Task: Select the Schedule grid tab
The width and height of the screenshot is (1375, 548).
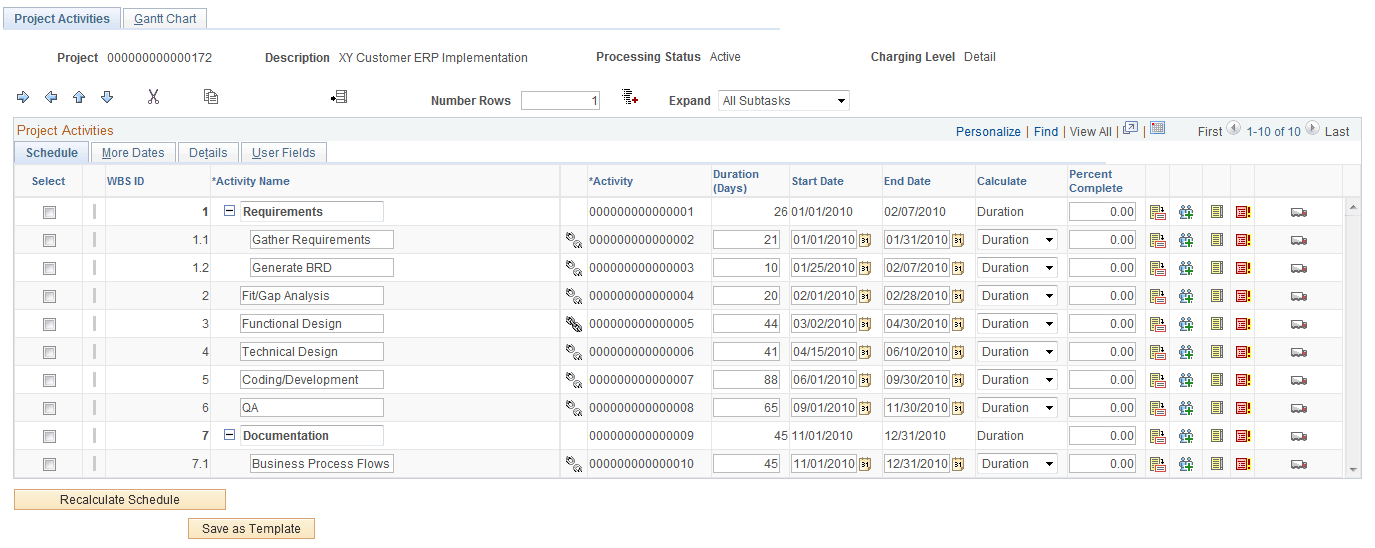Action: tap(52, 153)
